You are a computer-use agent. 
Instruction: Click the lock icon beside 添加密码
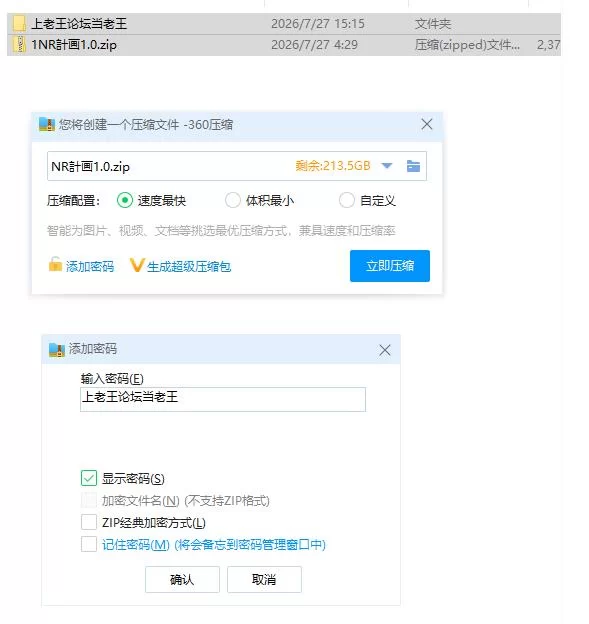click(x=55, y=264)
